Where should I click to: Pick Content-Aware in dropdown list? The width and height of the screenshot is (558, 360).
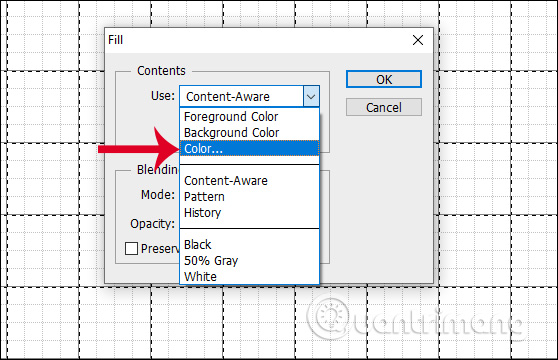[249, 181]
